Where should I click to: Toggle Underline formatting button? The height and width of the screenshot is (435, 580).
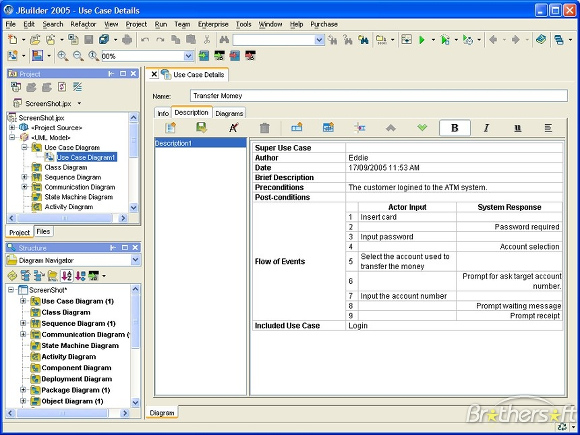tap(517, 128)
